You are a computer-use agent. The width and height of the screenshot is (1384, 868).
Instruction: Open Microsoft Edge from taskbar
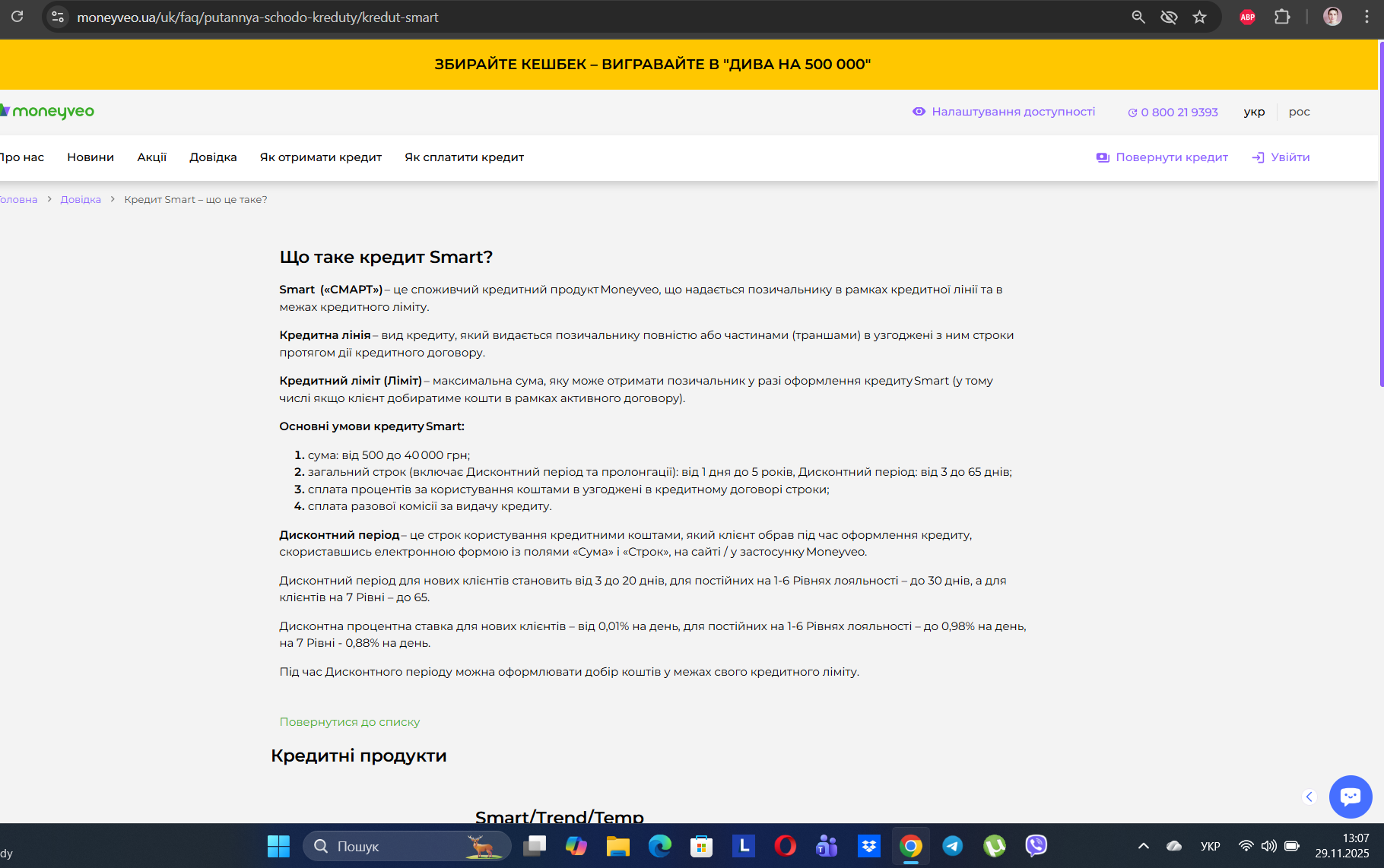point(660,846)
